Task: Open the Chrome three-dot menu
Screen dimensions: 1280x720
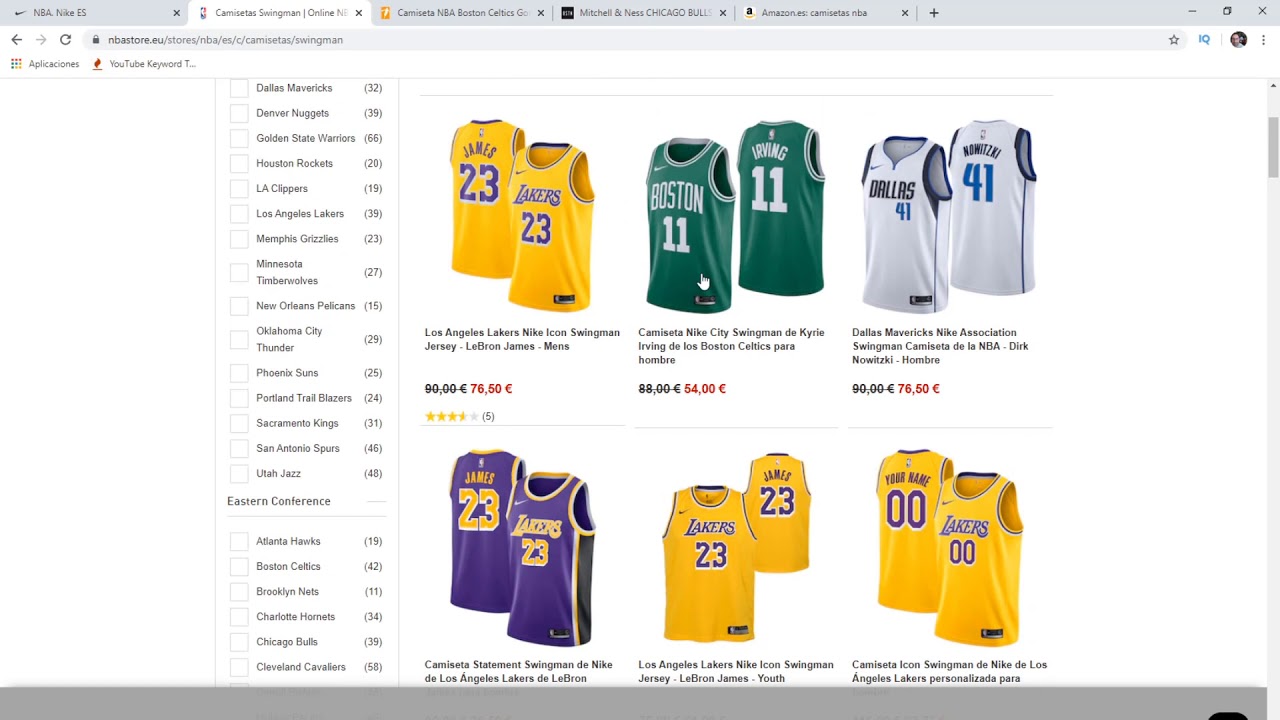Action: (x=1264, y=40)
